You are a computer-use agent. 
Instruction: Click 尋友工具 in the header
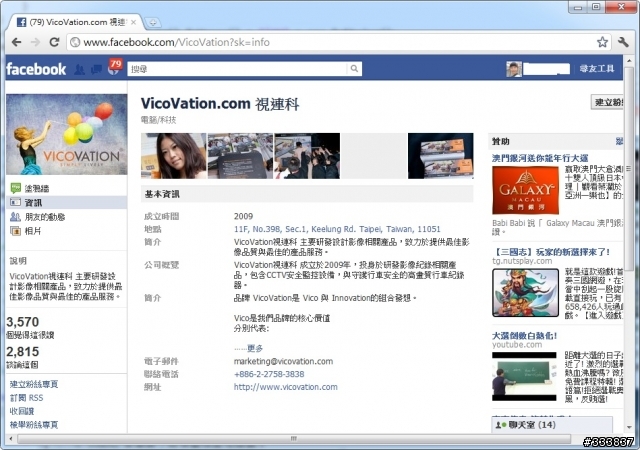pos(597,69)
